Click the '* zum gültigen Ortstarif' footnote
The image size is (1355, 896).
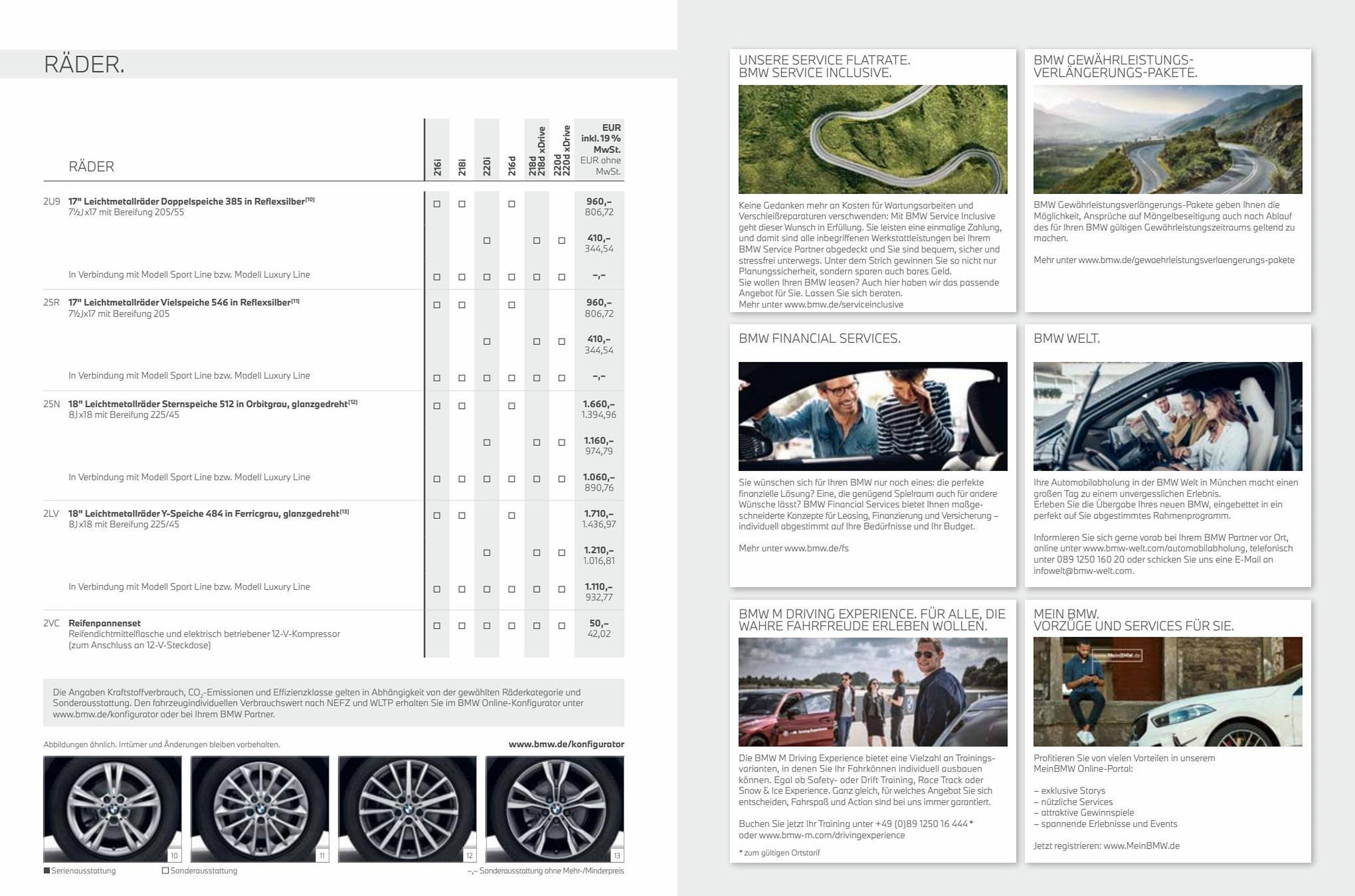pyautogui.click(x=779, y=853)
